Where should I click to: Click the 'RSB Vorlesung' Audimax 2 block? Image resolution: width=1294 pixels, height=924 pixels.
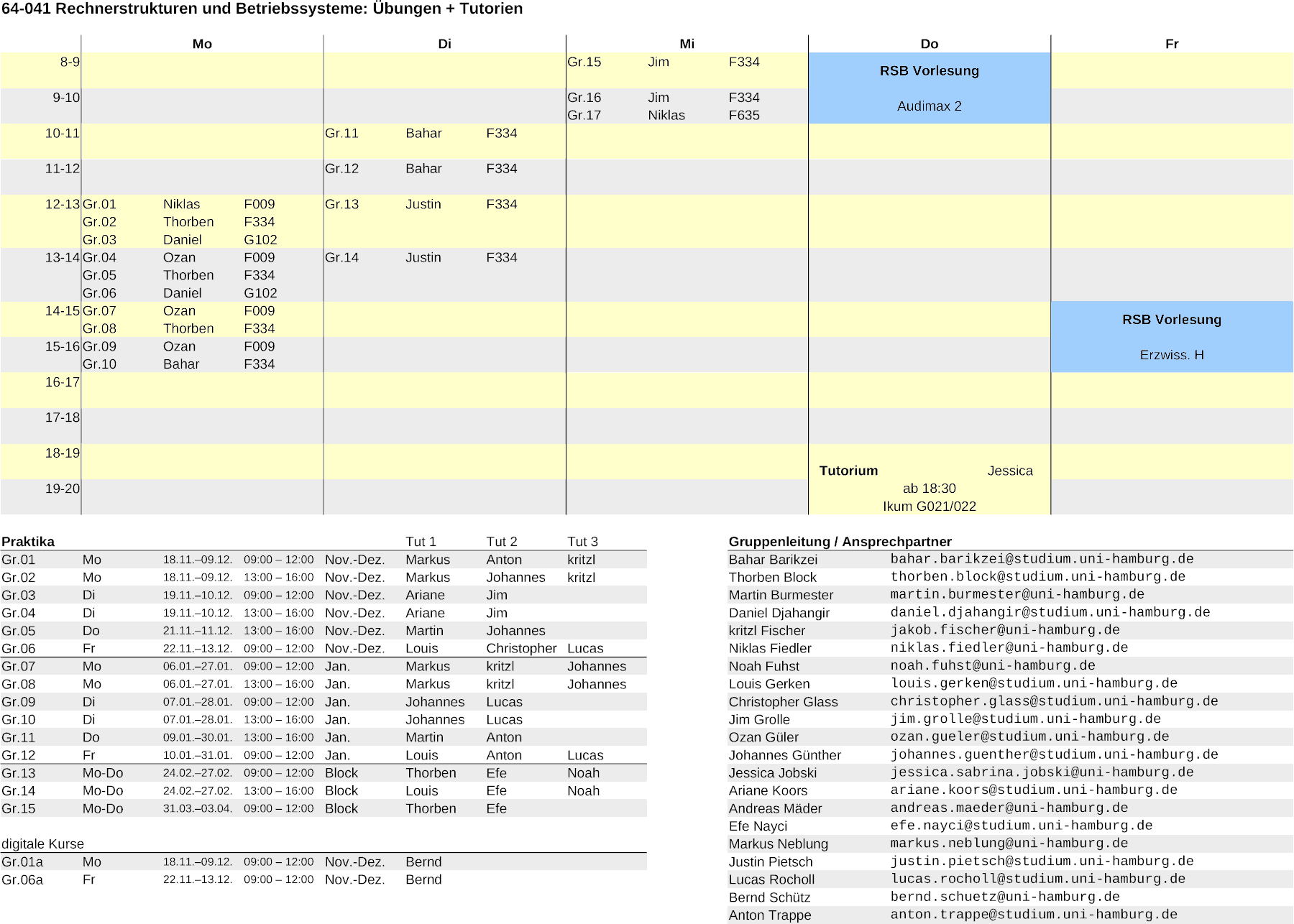929,88
